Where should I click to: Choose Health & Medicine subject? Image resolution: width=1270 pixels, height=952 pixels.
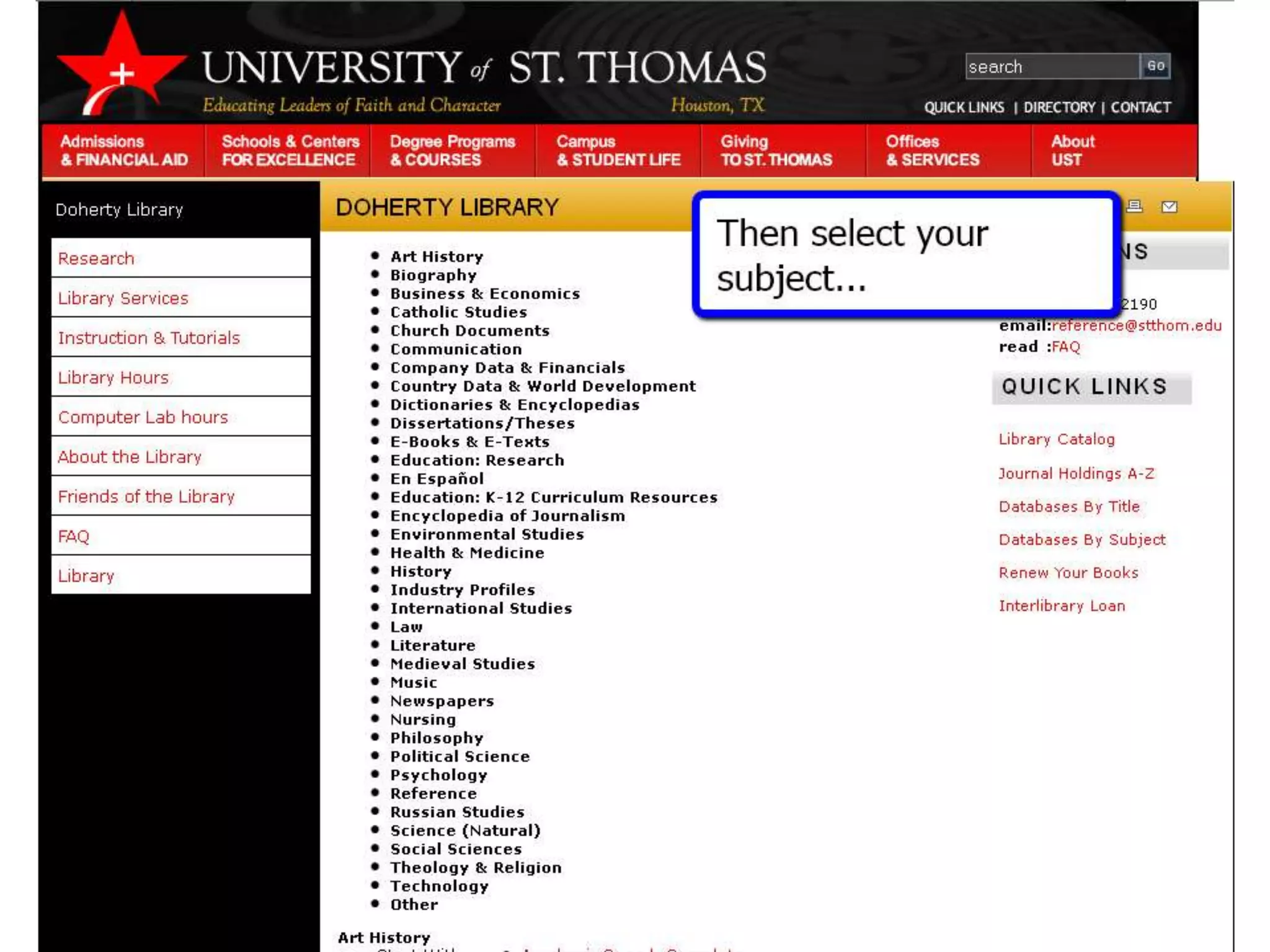(467, 553)
